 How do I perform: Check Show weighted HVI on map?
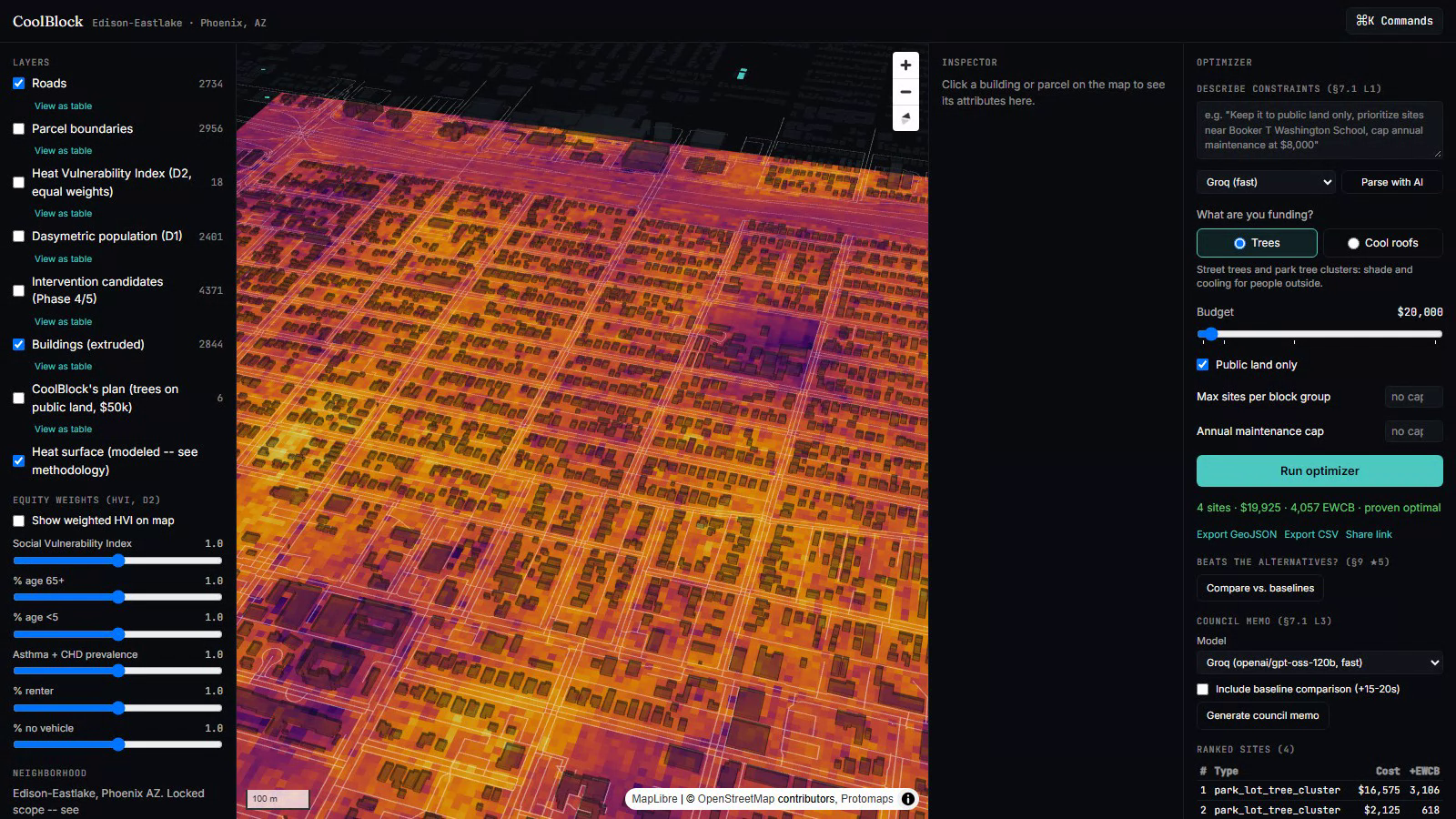(18, 521)
